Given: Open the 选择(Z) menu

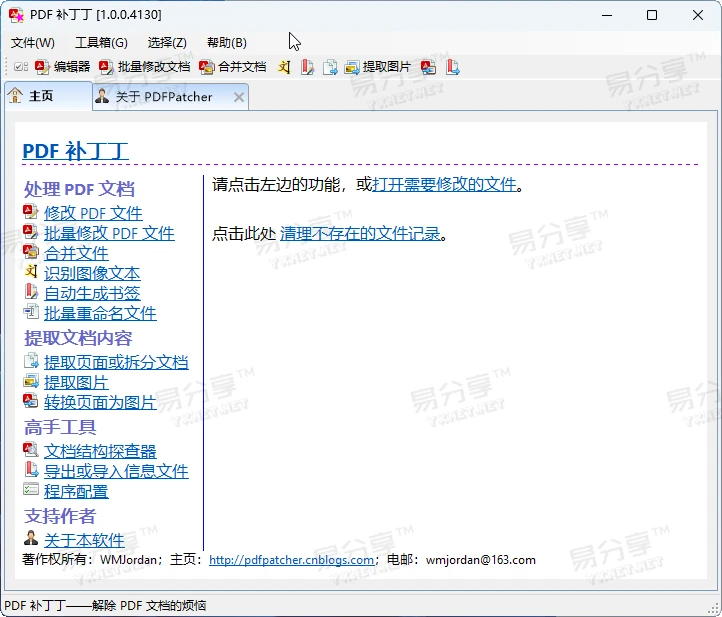Looking at the screenshot, I should 167,43.
